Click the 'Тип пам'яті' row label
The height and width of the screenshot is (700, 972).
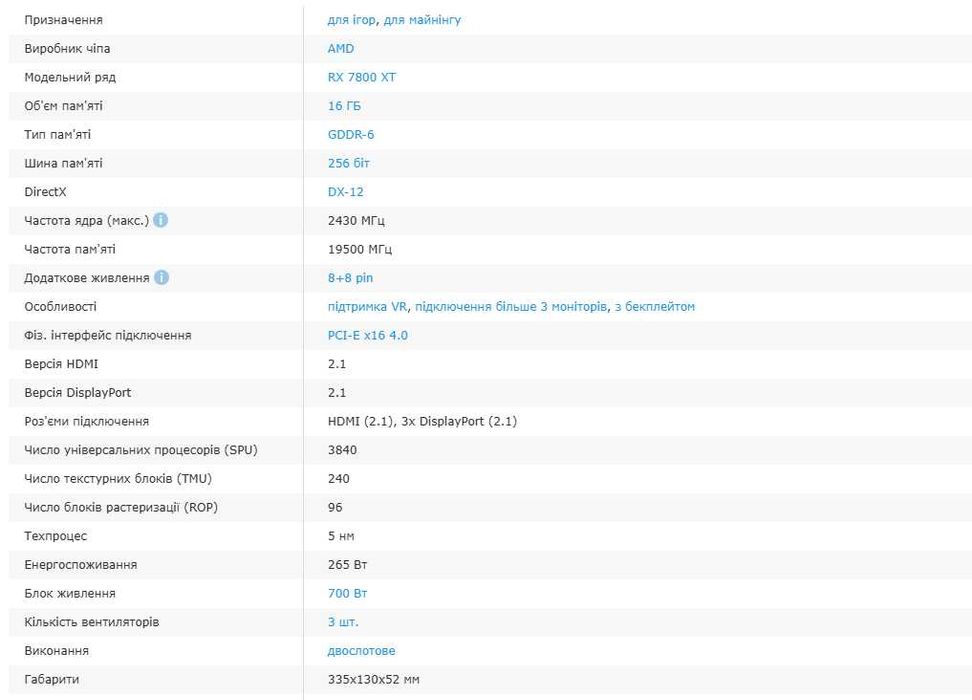[x=57, y=135]
